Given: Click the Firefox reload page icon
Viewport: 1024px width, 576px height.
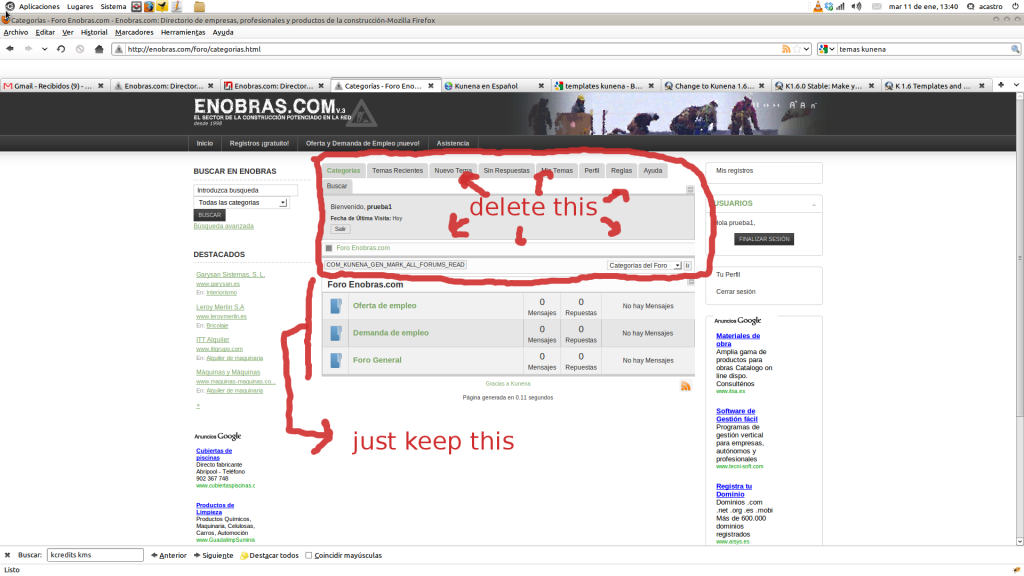Looking at the screenshot, I should [61, 49].
